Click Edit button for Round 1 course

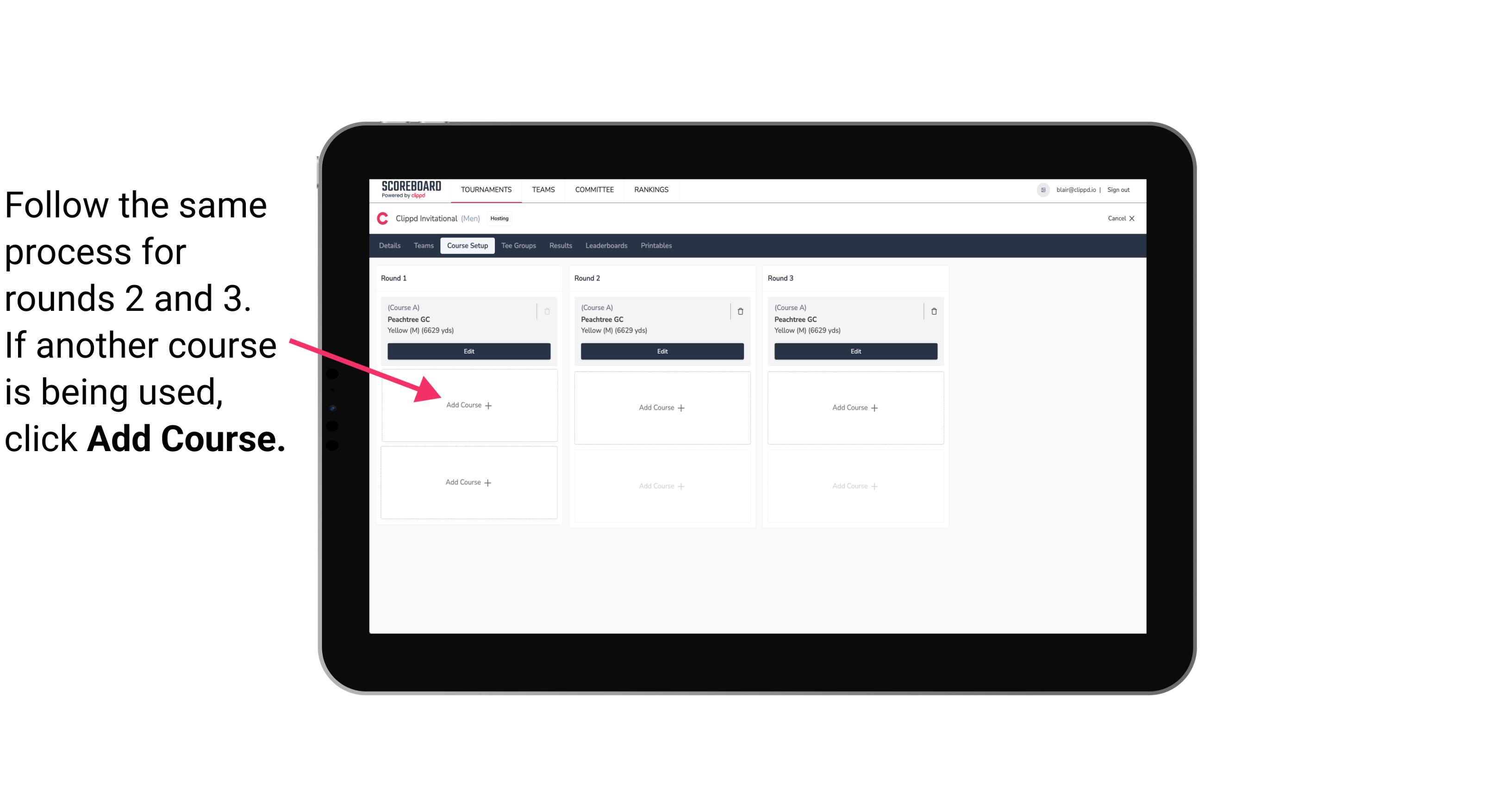468,351
